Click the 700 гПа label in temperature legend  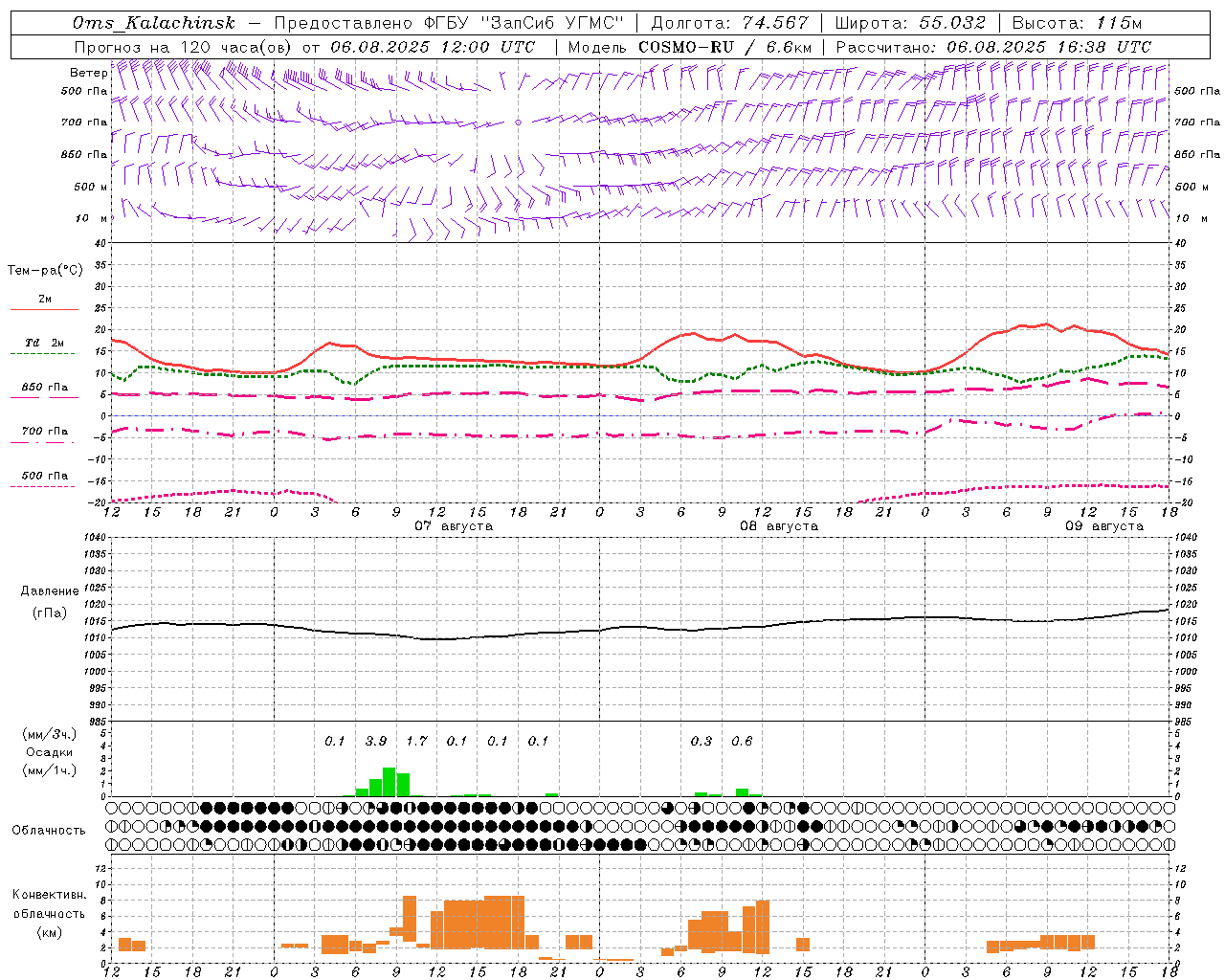[x=45, y=432]
